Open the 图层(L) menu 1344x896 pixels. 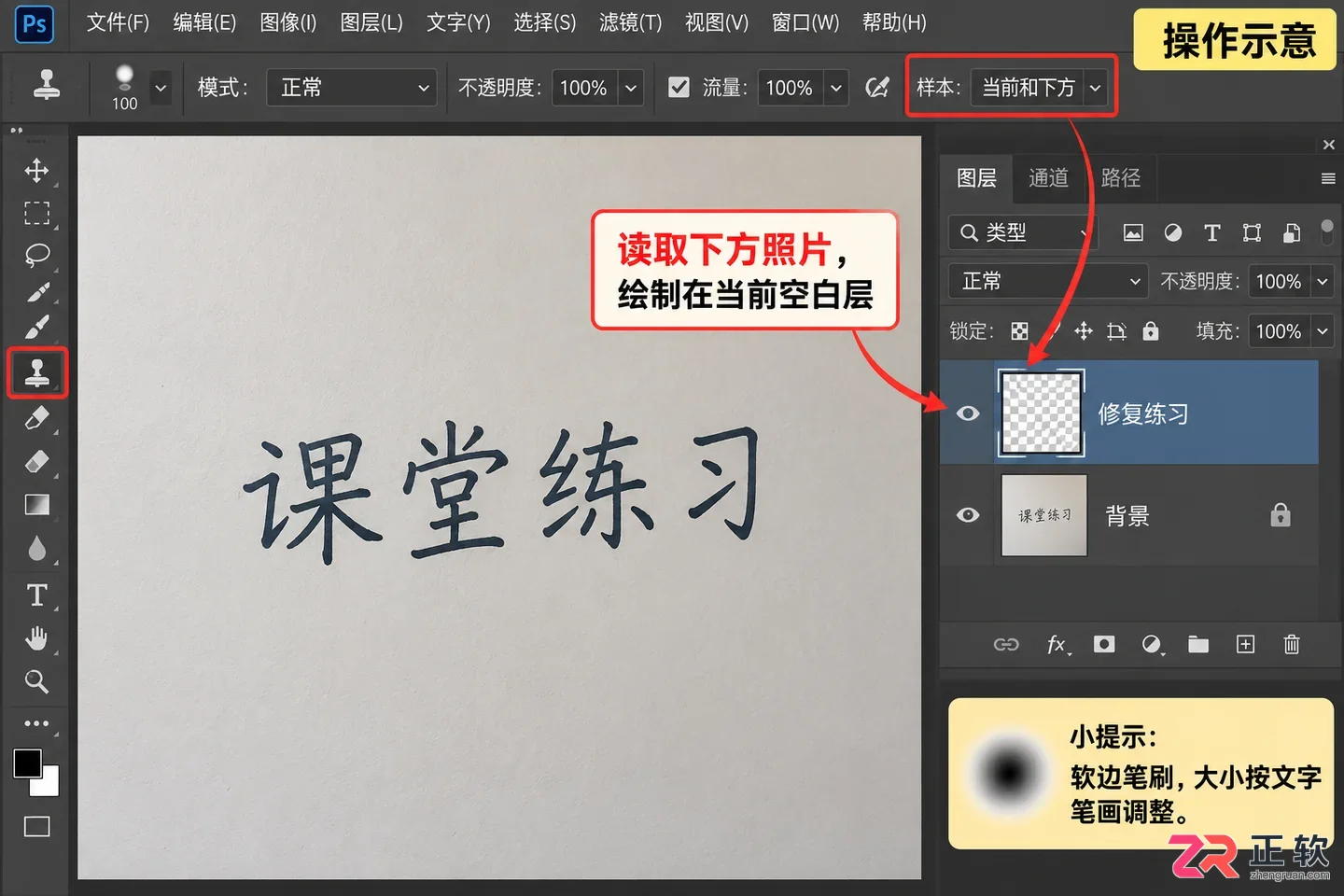(x=371, y=22)
